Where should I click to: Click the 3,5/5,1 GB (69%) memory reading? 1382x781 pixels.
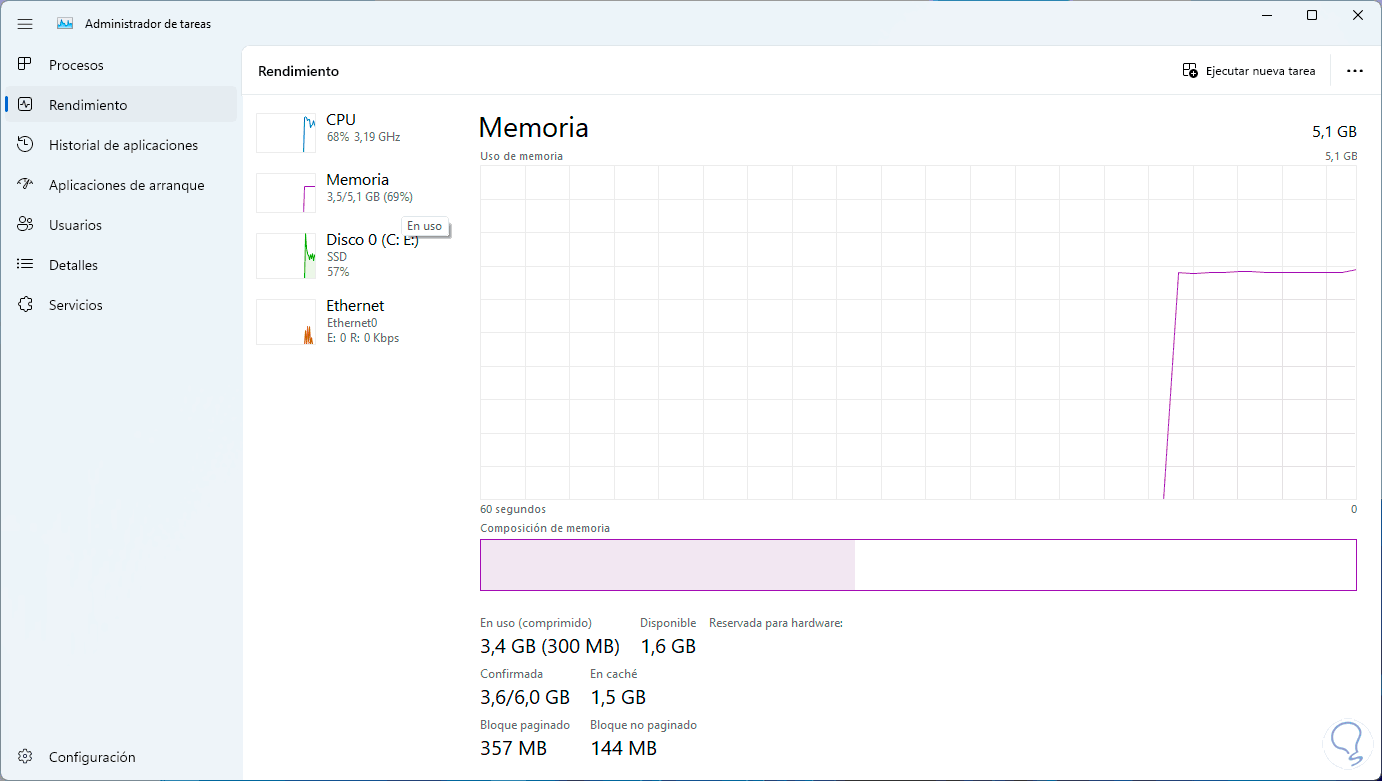tap(370, 197)
